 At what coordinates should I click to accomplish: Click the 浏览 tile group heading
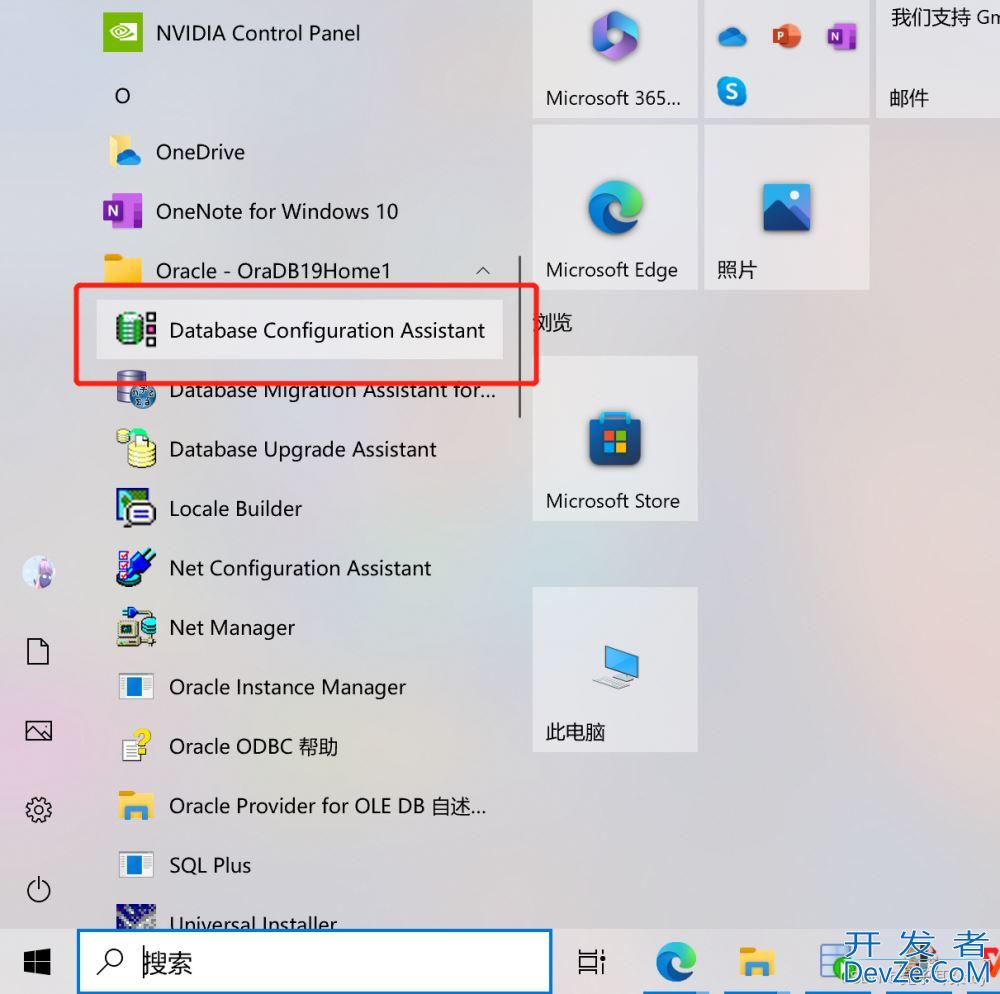(553, 323)
